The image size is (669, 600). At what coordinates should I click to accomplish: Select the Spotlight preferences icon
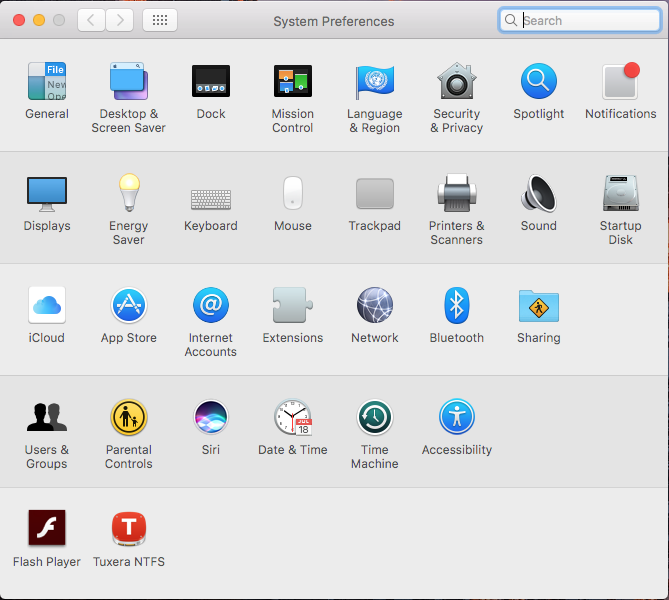pyautogui.click(x=539, y=82)
